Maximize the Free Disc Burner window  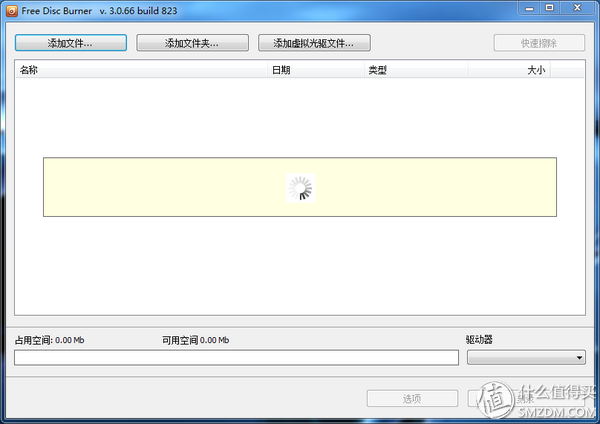pos(549,8)
